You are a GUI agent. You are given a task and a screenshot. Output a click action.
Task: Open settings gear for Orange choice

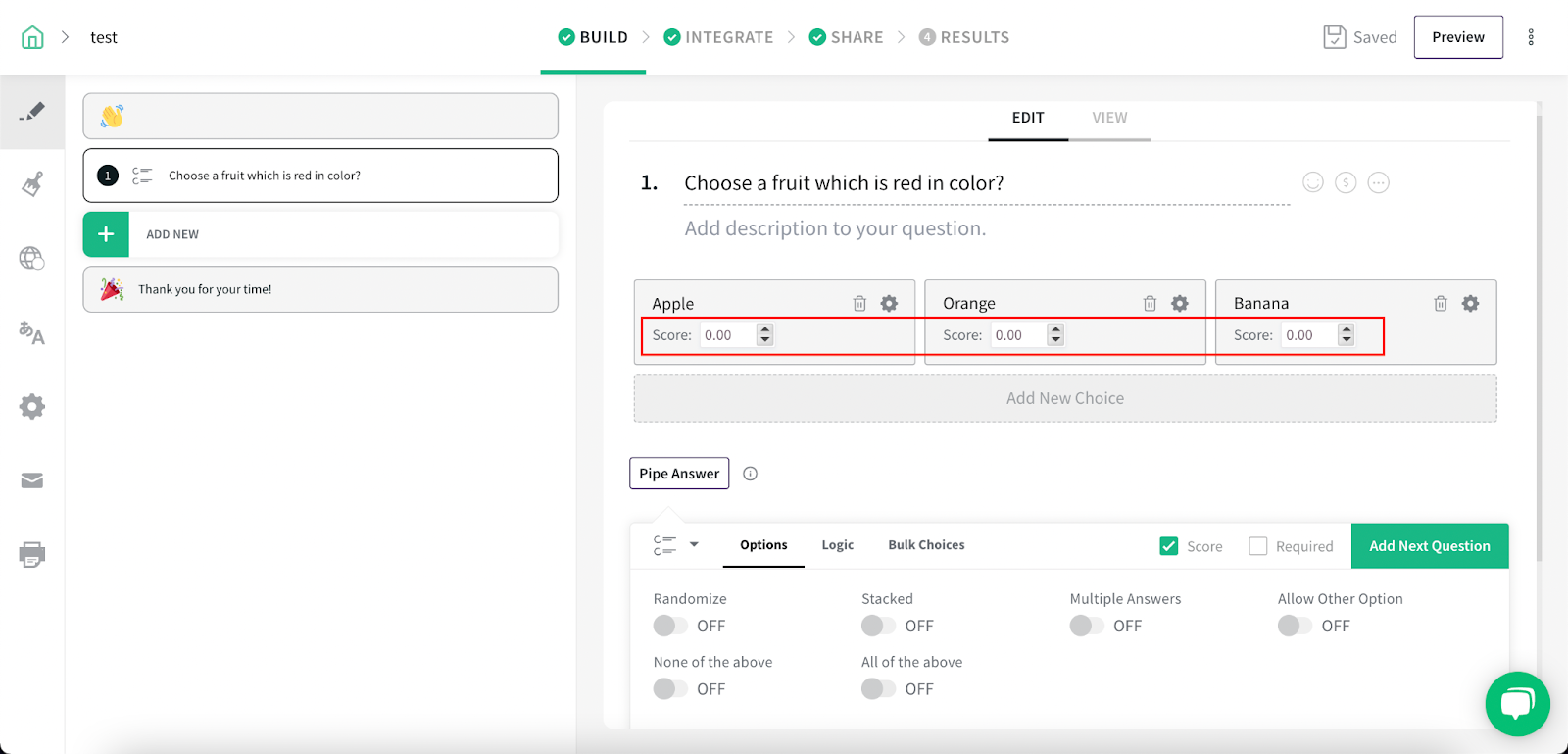click(x=1180, y=304)
